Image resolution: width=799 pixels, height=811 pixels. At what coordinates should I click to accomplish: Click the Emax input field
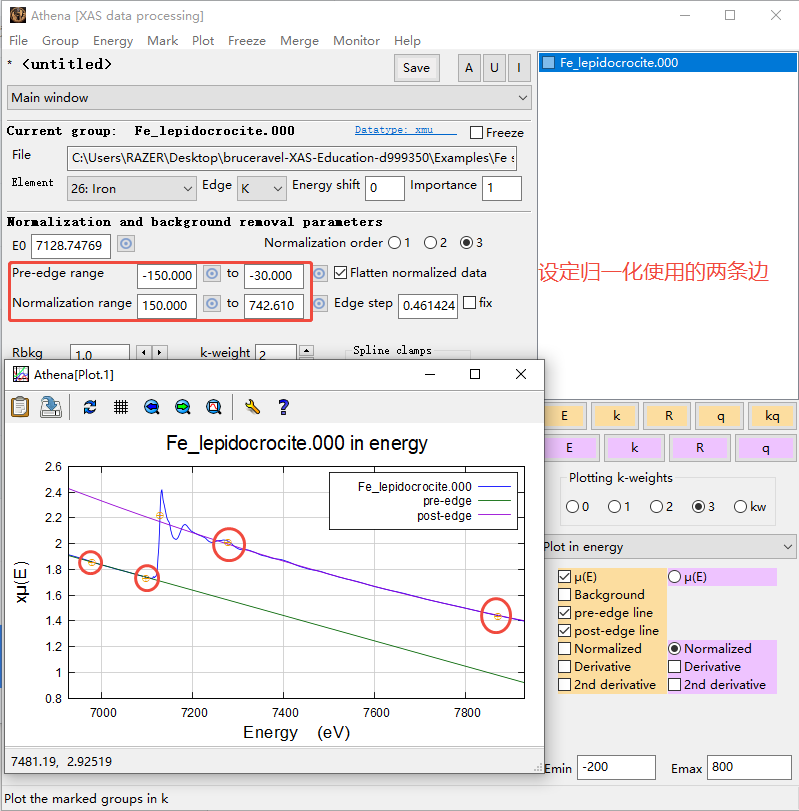pos(749,768)
